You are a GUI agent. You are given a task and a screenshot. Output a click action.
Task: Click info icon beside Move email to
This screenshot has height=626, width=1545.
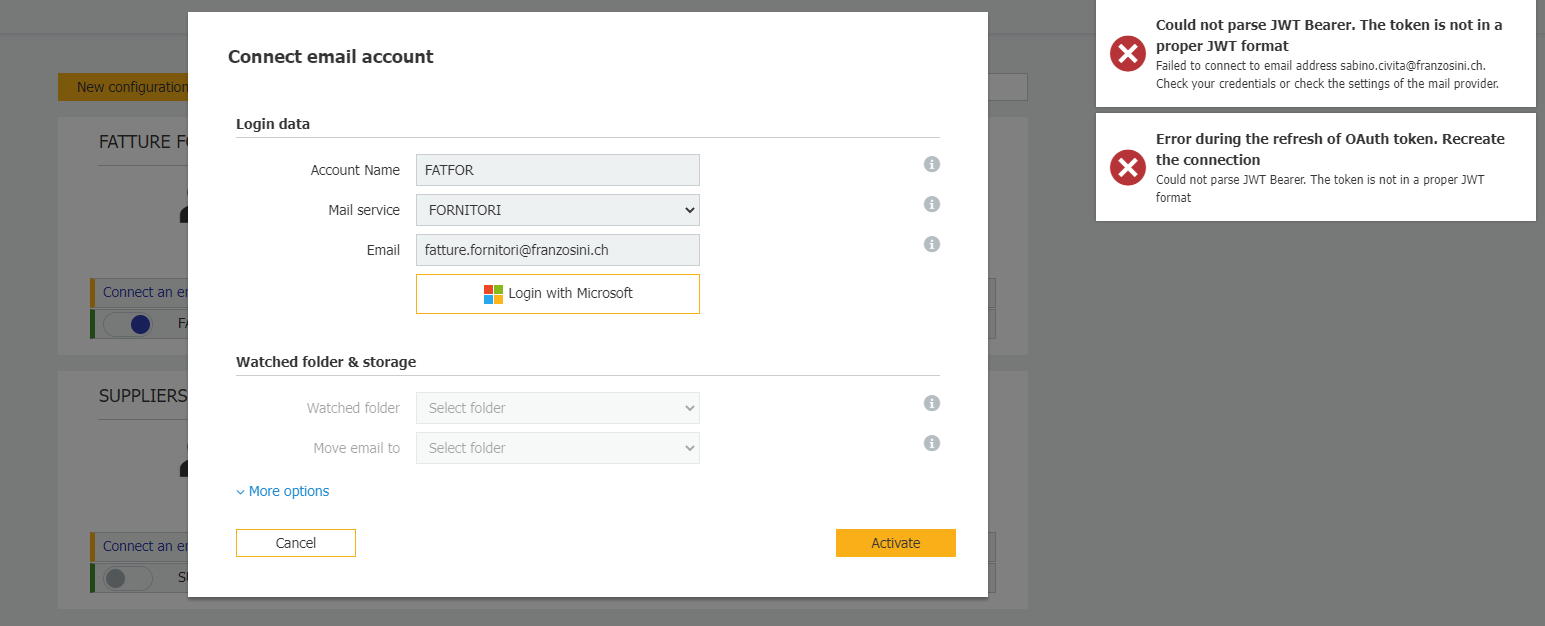click(932, 443)
